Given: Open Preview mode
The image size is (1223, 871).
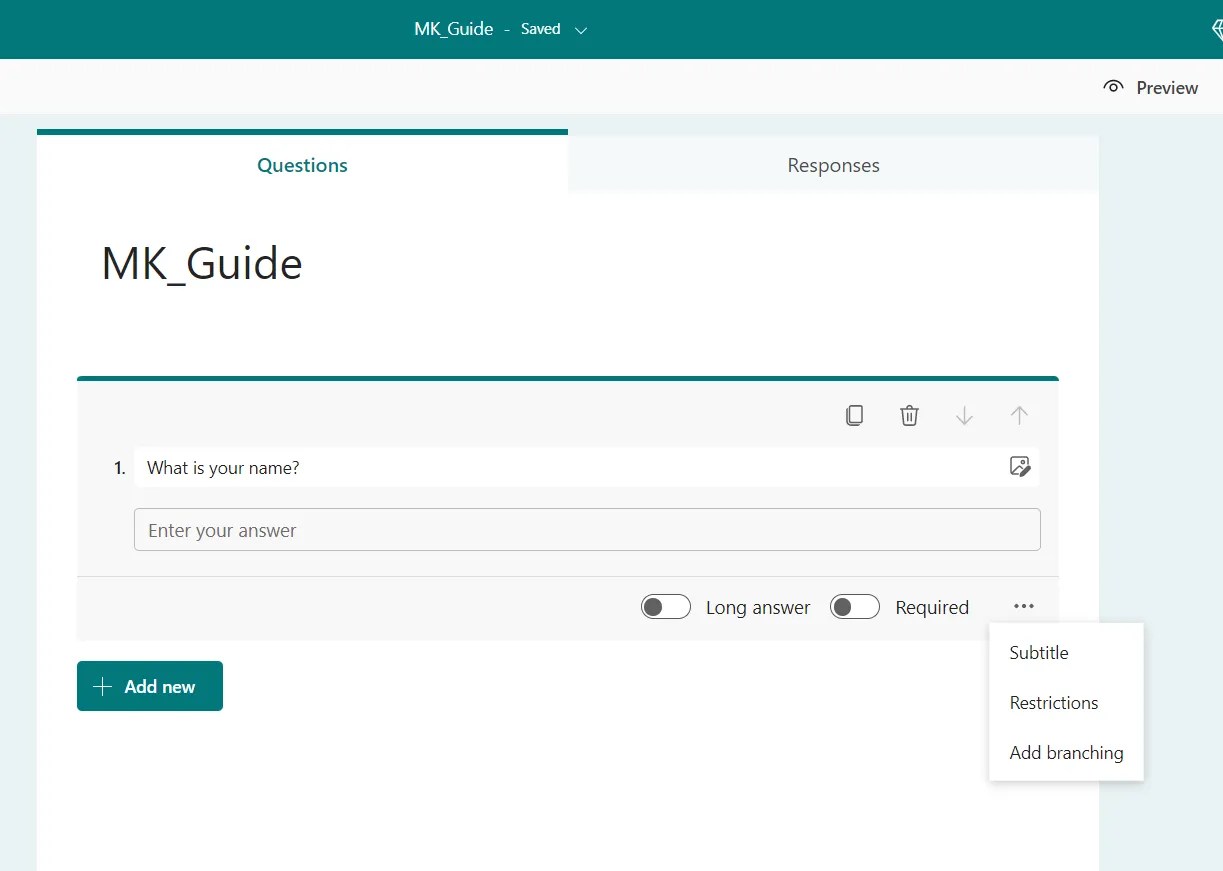Looking at the screenshot, I should coord(1150,87).
